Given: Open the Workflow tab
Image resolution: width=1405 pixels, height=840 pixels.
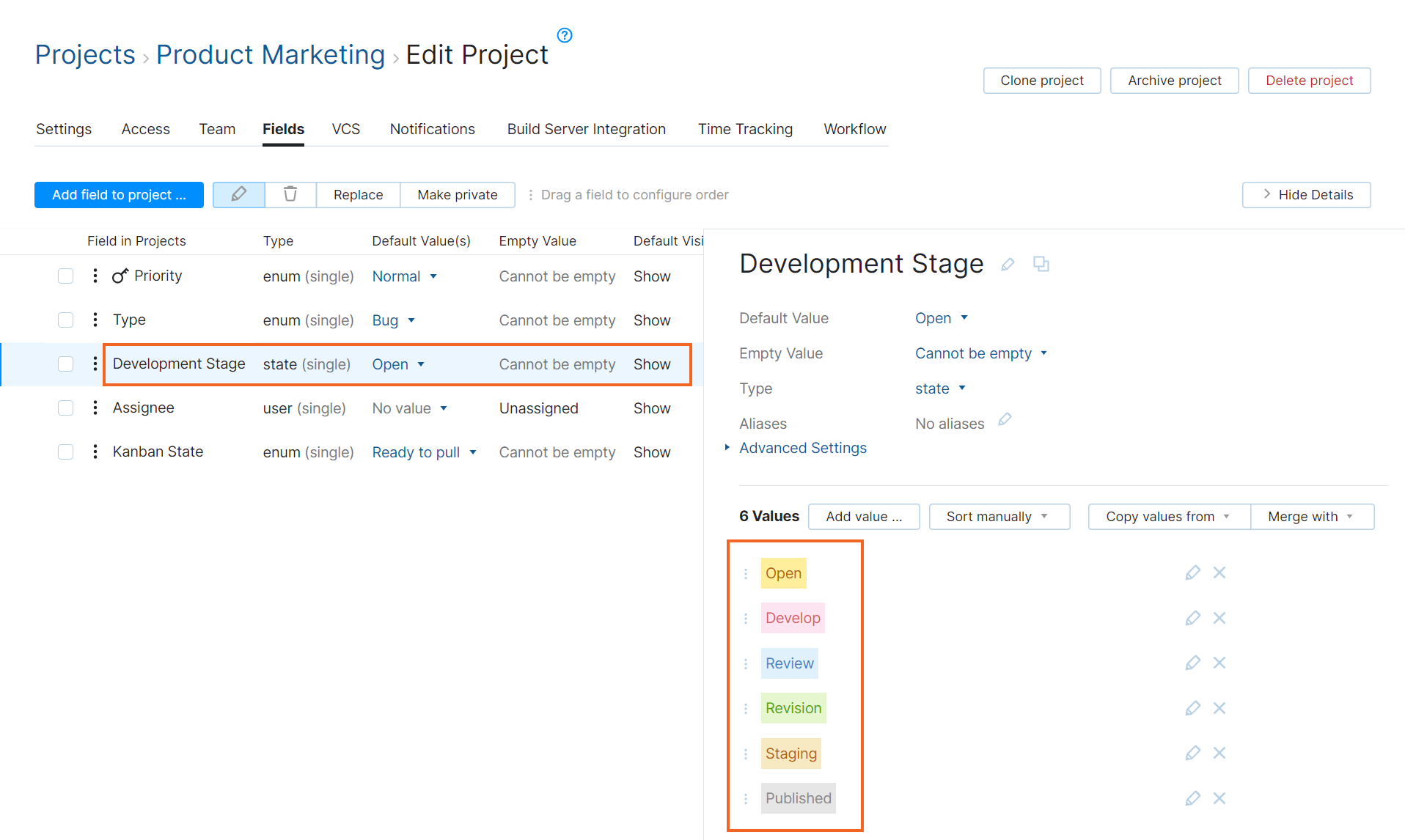Looking at the screenshot, I should click(x=854, y=129).
